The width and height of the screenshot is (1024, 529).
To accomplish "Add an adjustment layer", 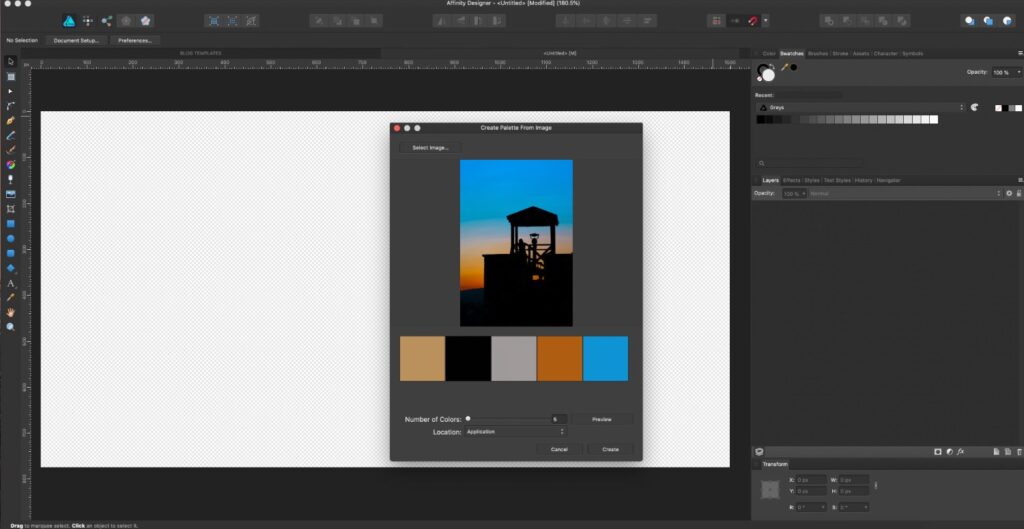I will (949, 451).
